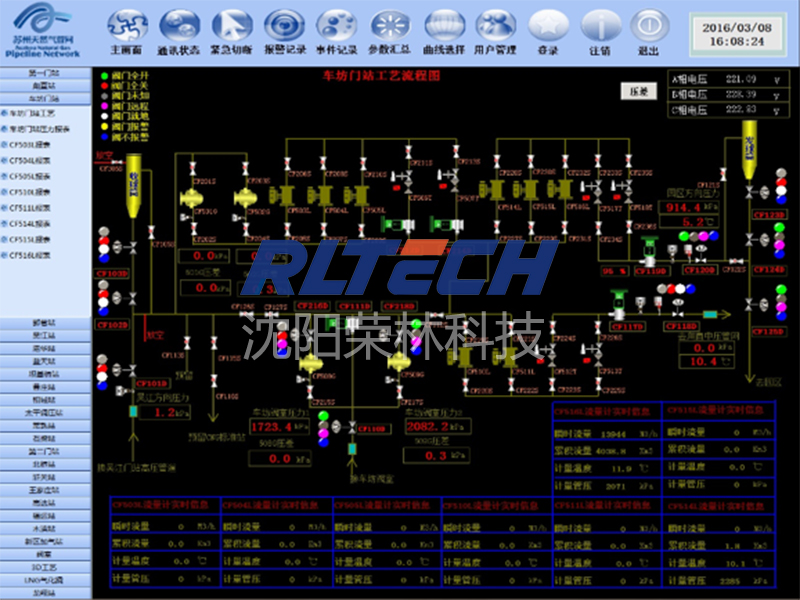Click the CF118D valve tag

[x=682, y=326]
